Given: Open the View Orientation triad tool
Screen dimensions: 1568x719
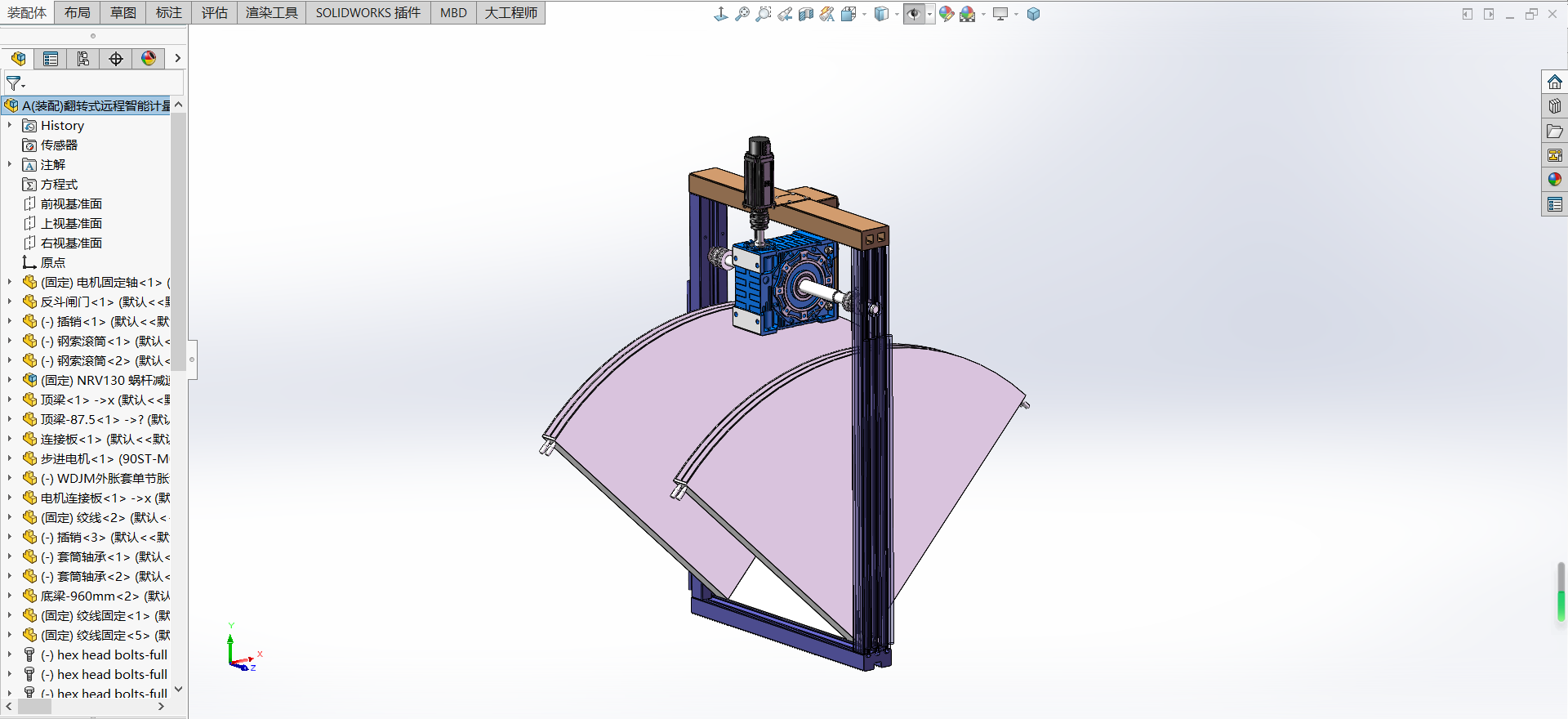Looking at the screenshot, I should (720, 14).
